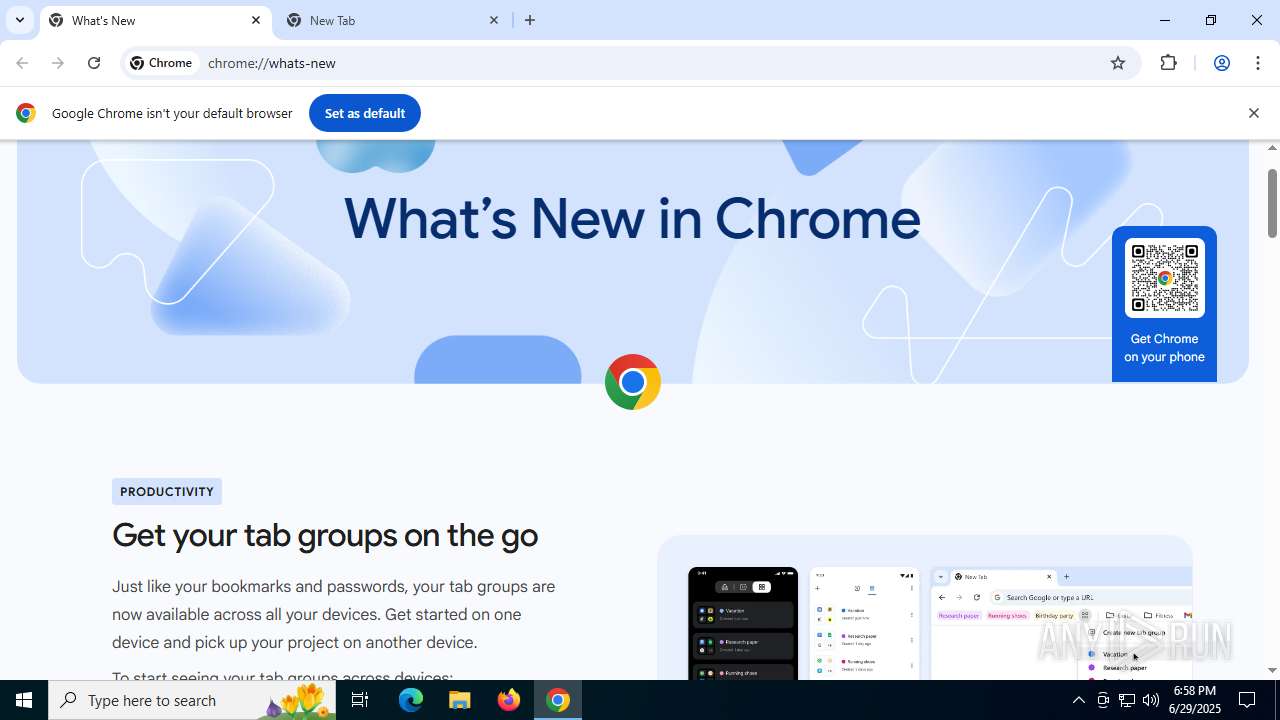1280x720 pixels.
Task: Open Chrome three-dot menu
Action: click(x=1258, y=63)
